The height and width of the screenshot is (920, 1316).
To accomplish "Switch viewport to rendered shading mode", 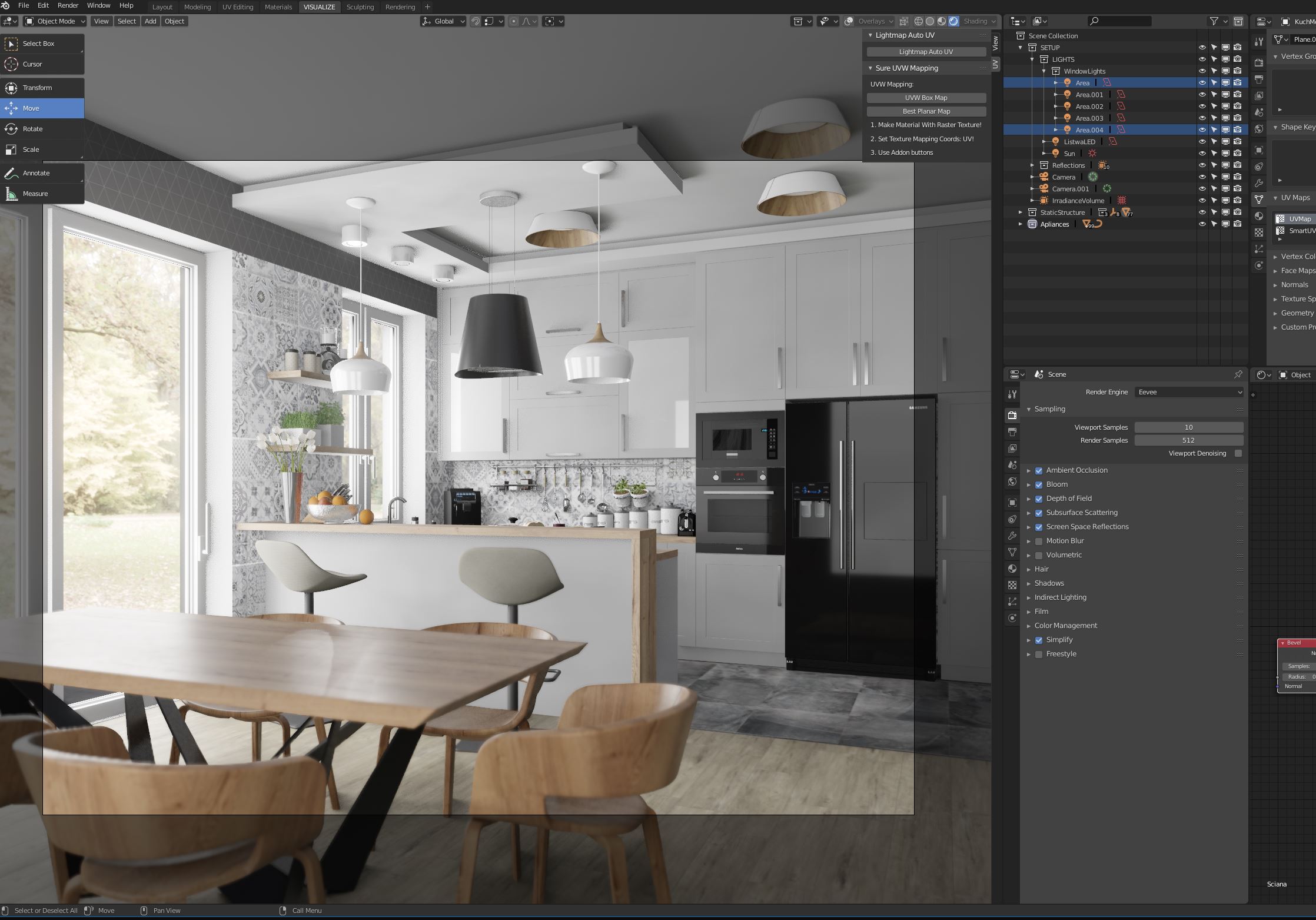I will tap(953, 21).
